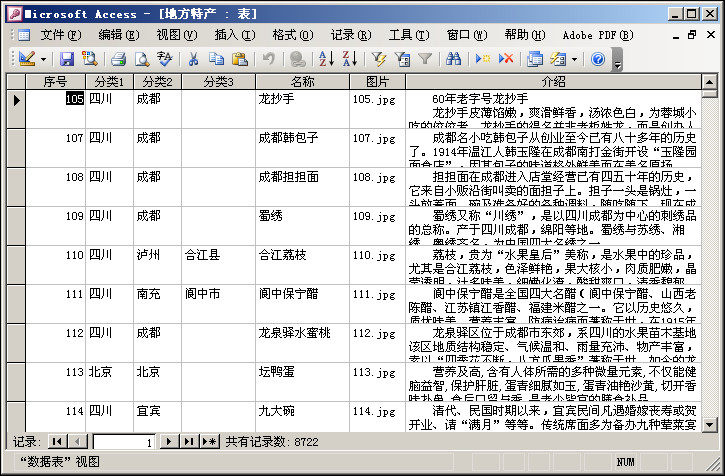Expand New Object dropdown arrow
Viewport: 725px width, 476px height.
click(x=574, y=59)
